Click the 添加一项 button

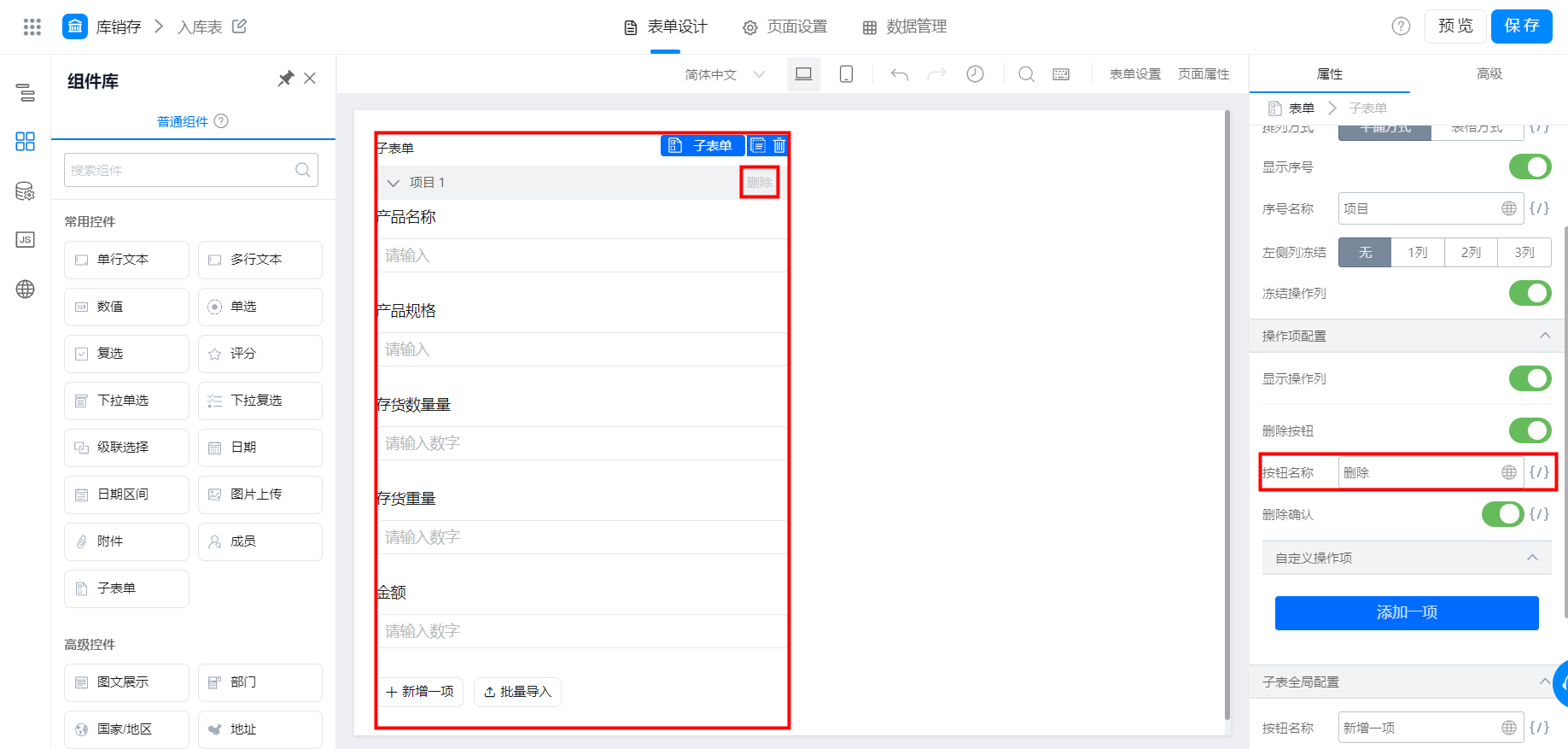[1407, 613]
